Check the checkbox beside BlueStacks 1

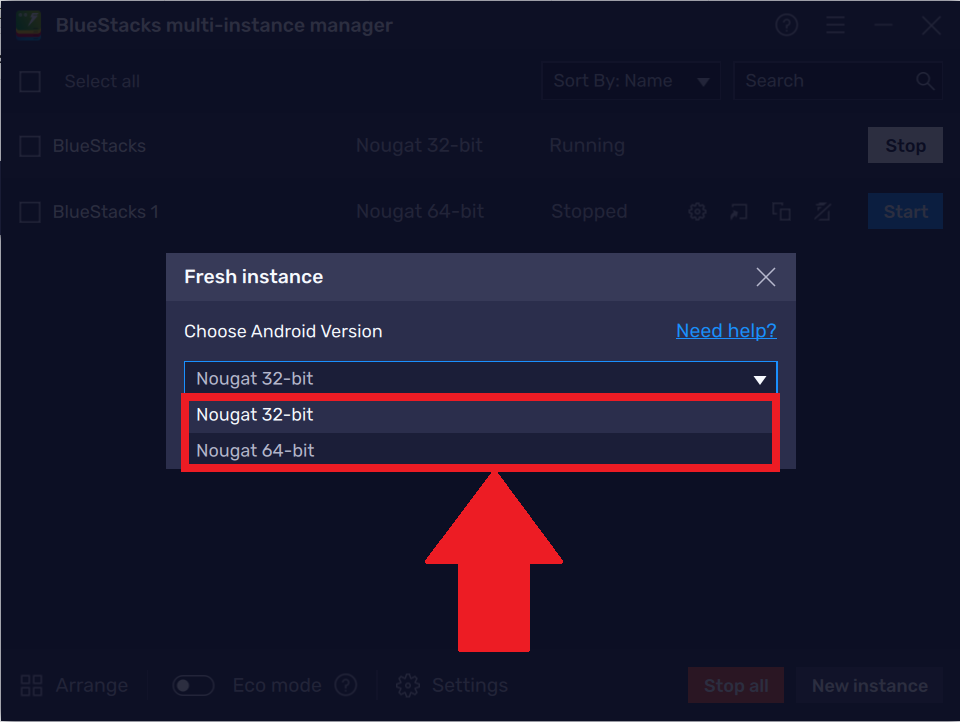(29, 211)
